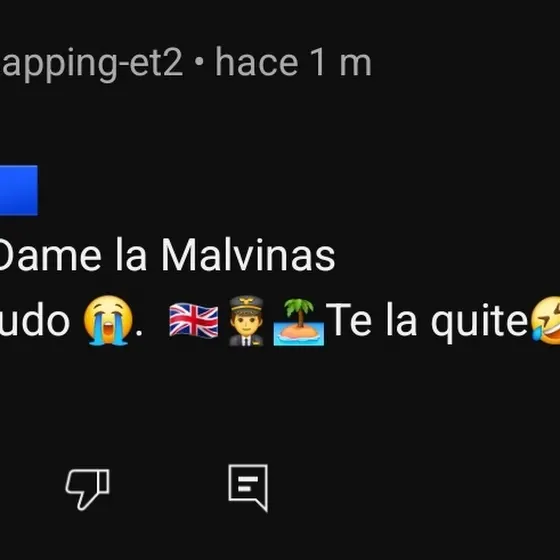Click the word 'quite' in the comment
Viewport: 560px width, 560px height.
pos(480,321)
